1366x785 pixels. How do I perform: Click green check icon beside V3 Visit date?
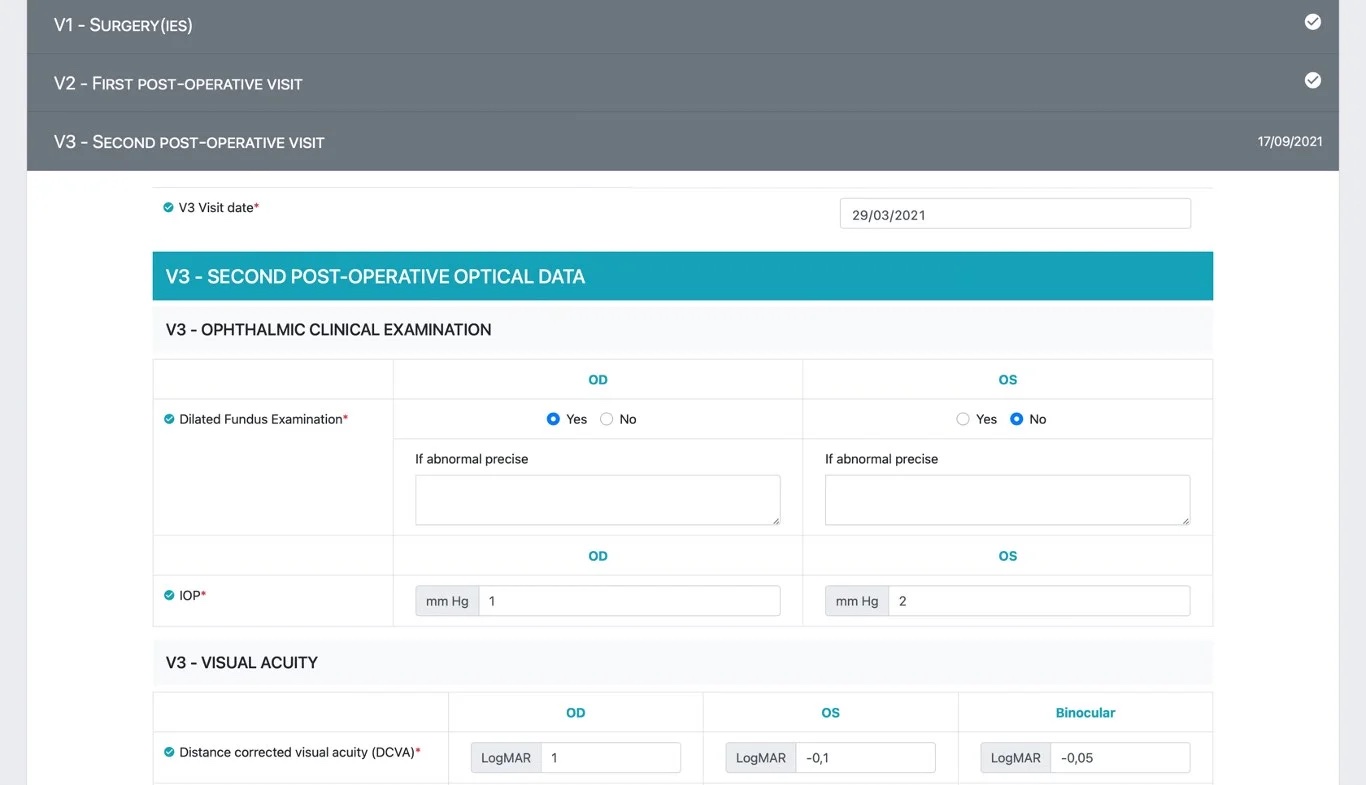[x=168, y=208]
